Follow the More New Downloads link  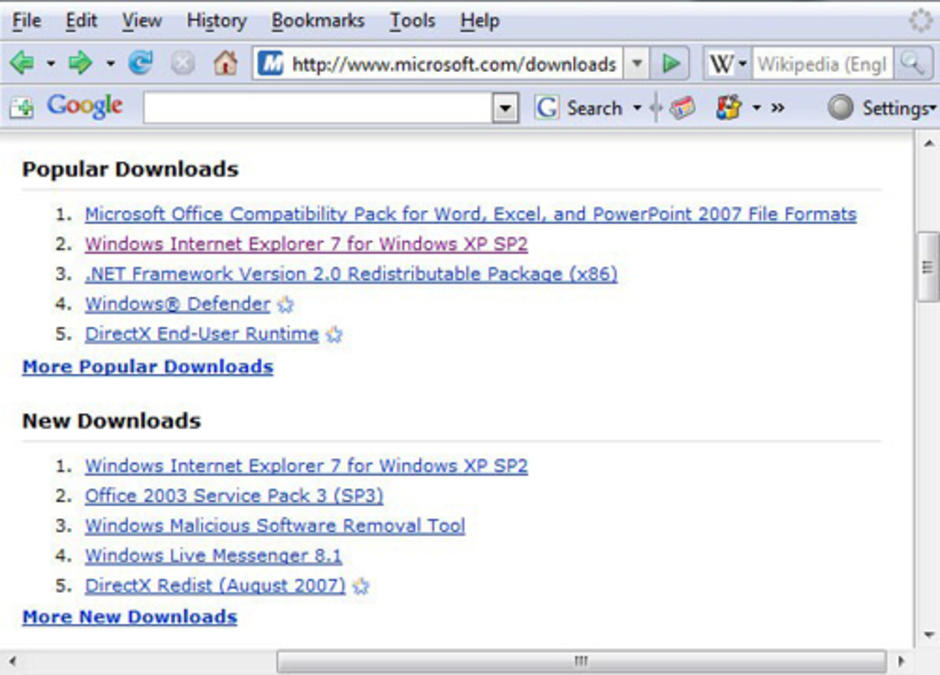[x=129, y=617]
